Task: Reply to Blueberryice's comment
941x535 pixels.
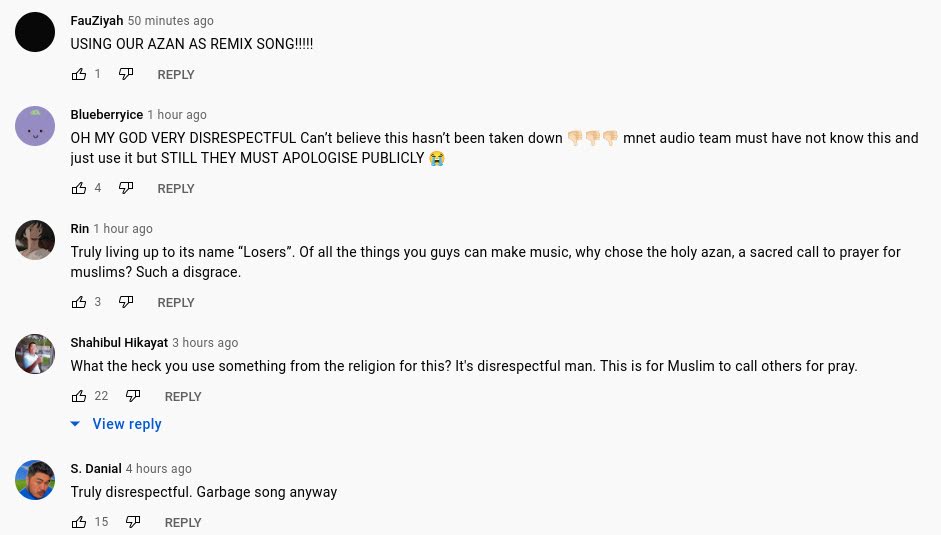Action: pos(176,189)
